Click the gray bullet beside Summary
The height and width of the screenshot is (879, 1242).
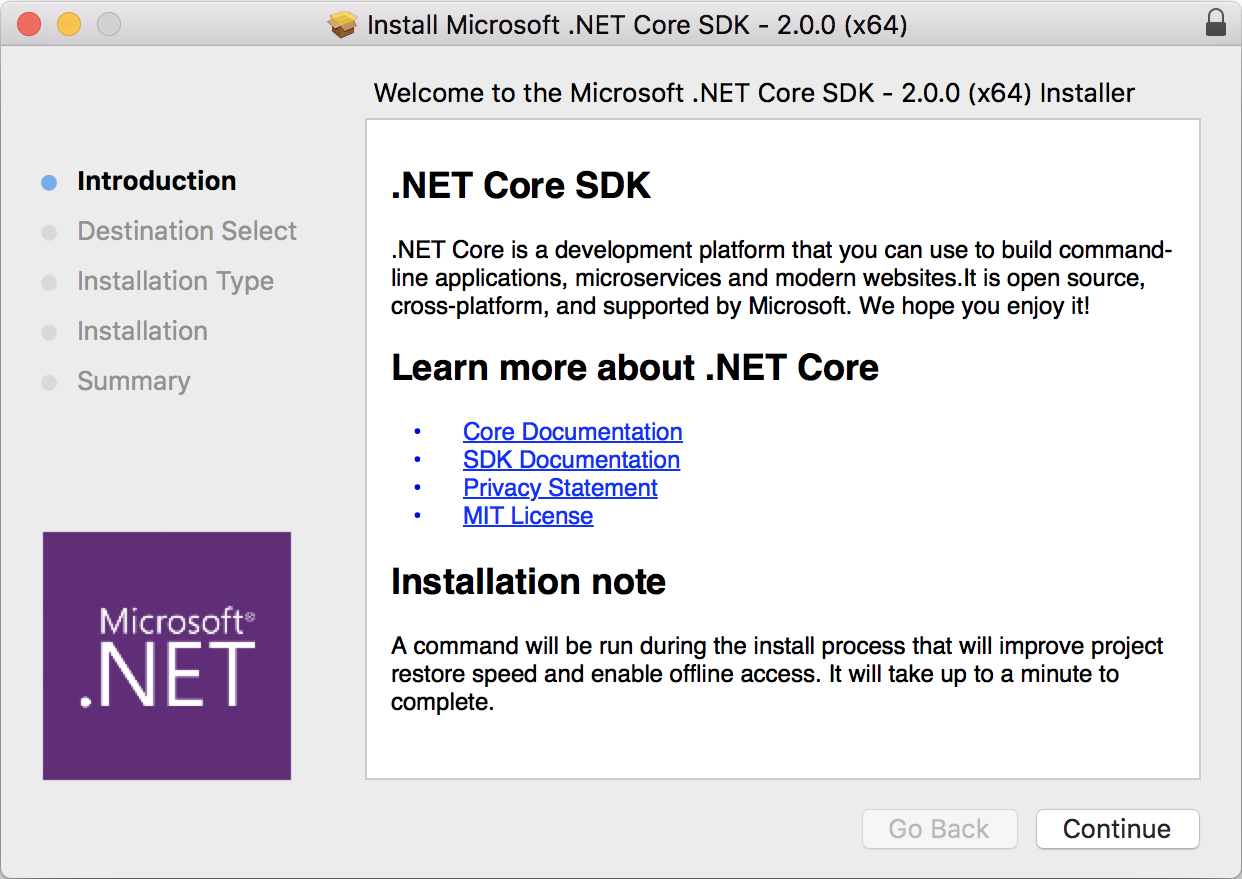tap(49, 383)
